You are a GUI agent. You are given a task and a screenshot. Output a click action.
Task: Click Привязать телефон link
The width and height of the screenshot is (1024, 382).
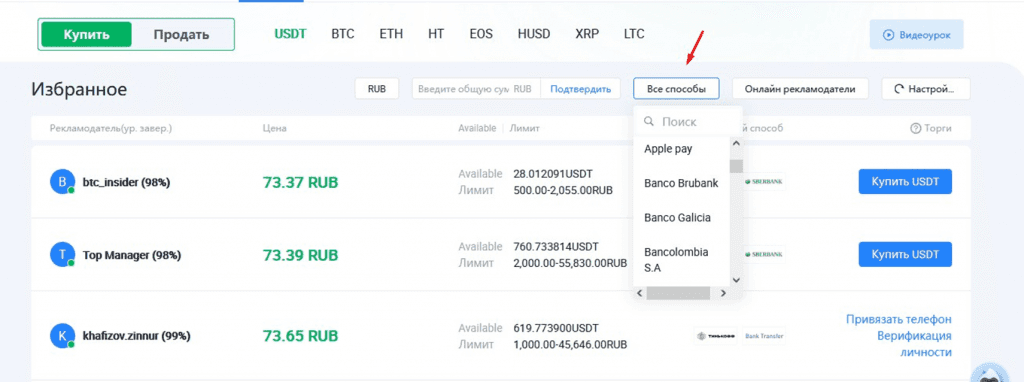pyautogui.click(x=899, y=319)
